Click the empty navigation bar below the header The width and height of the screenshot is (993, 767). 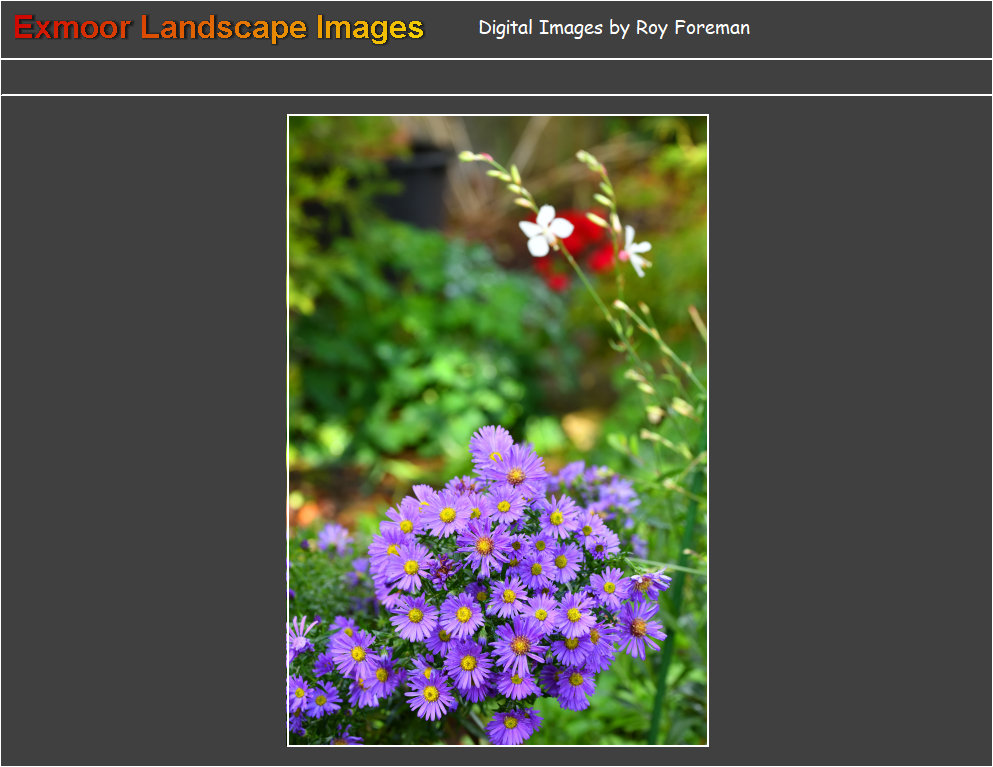click(496, 77)
